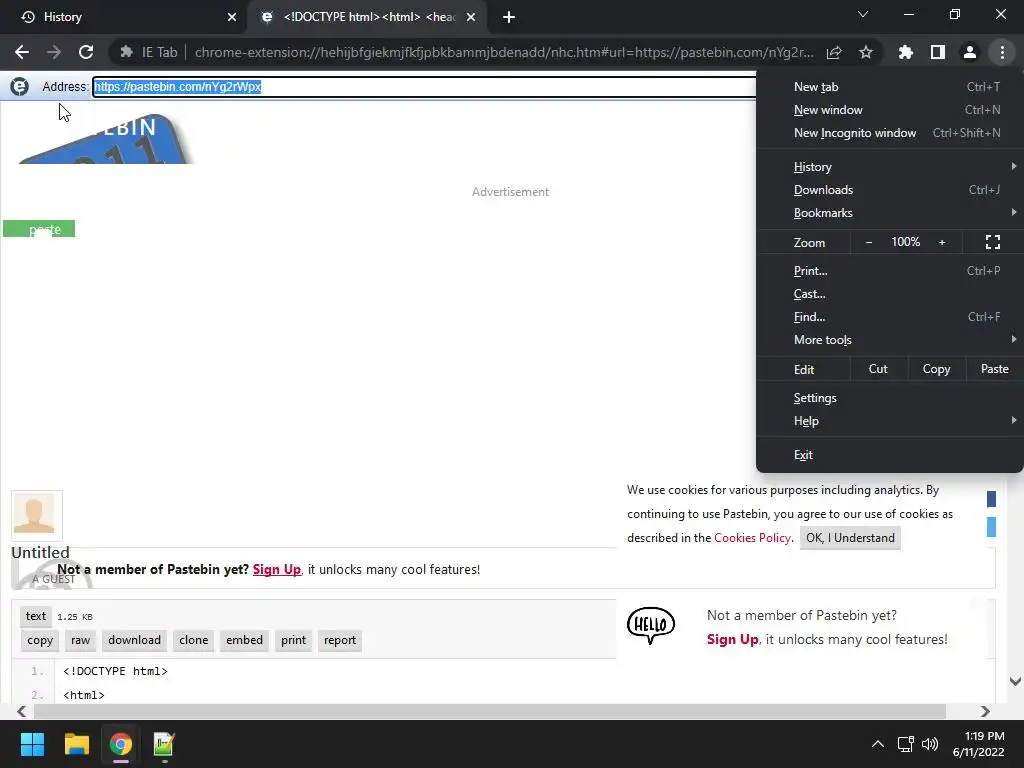Open a new tab with the plus button
This screenshot has width=1024, height=768.
pos(509,17)
